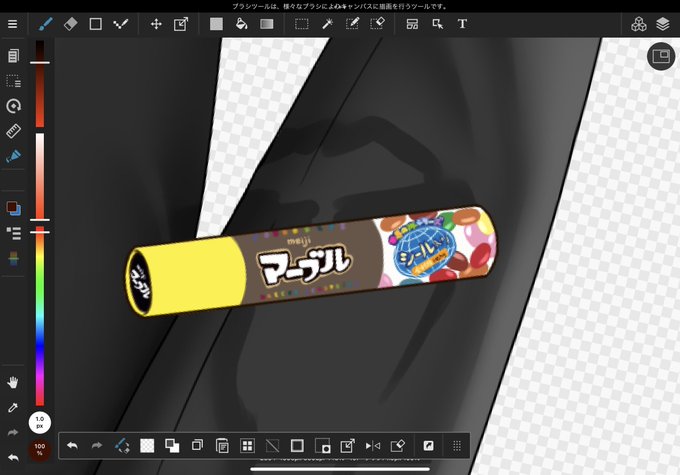Select the Text tool
The width and height of the screenshot is (680, 475).
462,24
